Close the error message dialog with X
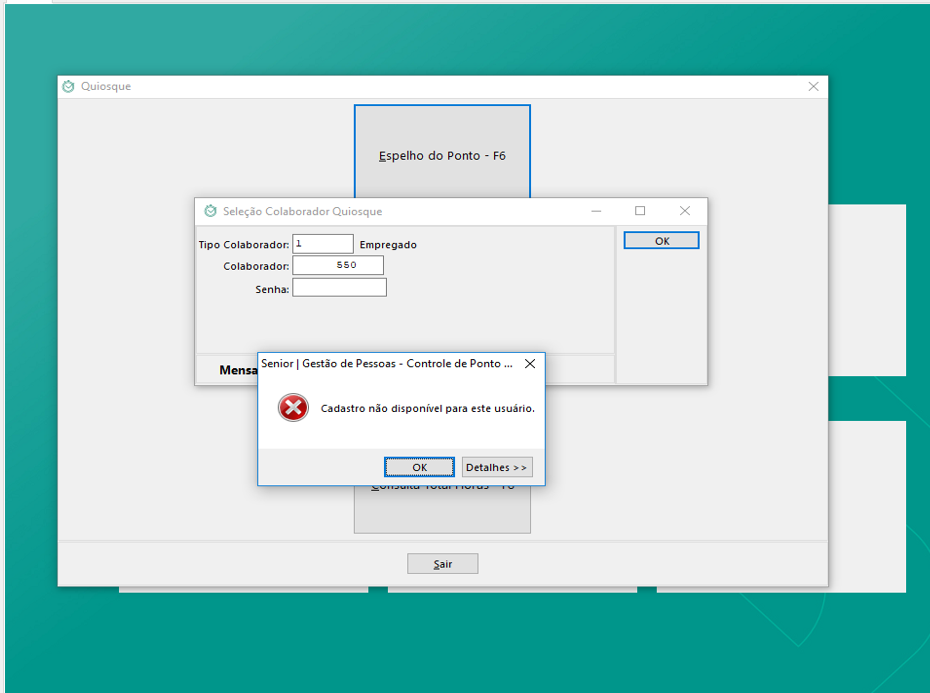 [x=530, y=364]
